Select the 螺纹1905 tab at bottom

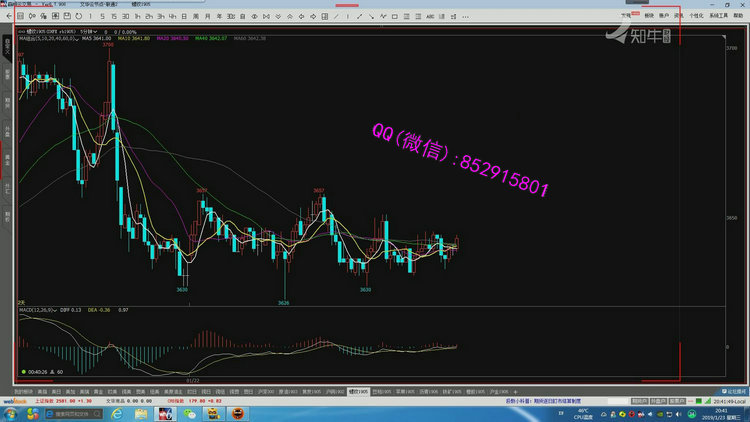click(x=358, y=392)
